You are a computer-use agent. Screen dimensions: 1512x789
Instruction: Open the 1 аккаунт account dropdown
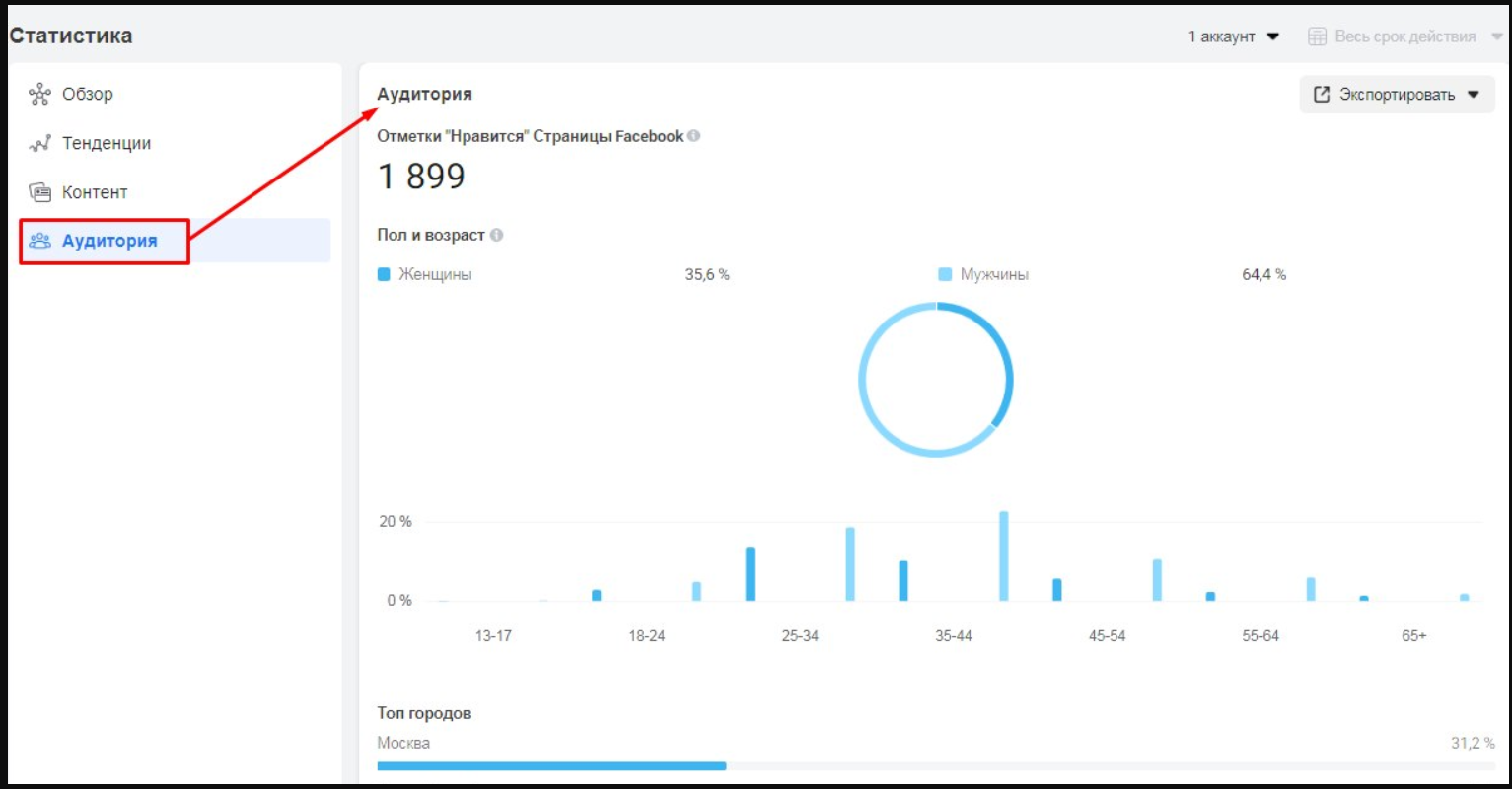click(1233, 36)
